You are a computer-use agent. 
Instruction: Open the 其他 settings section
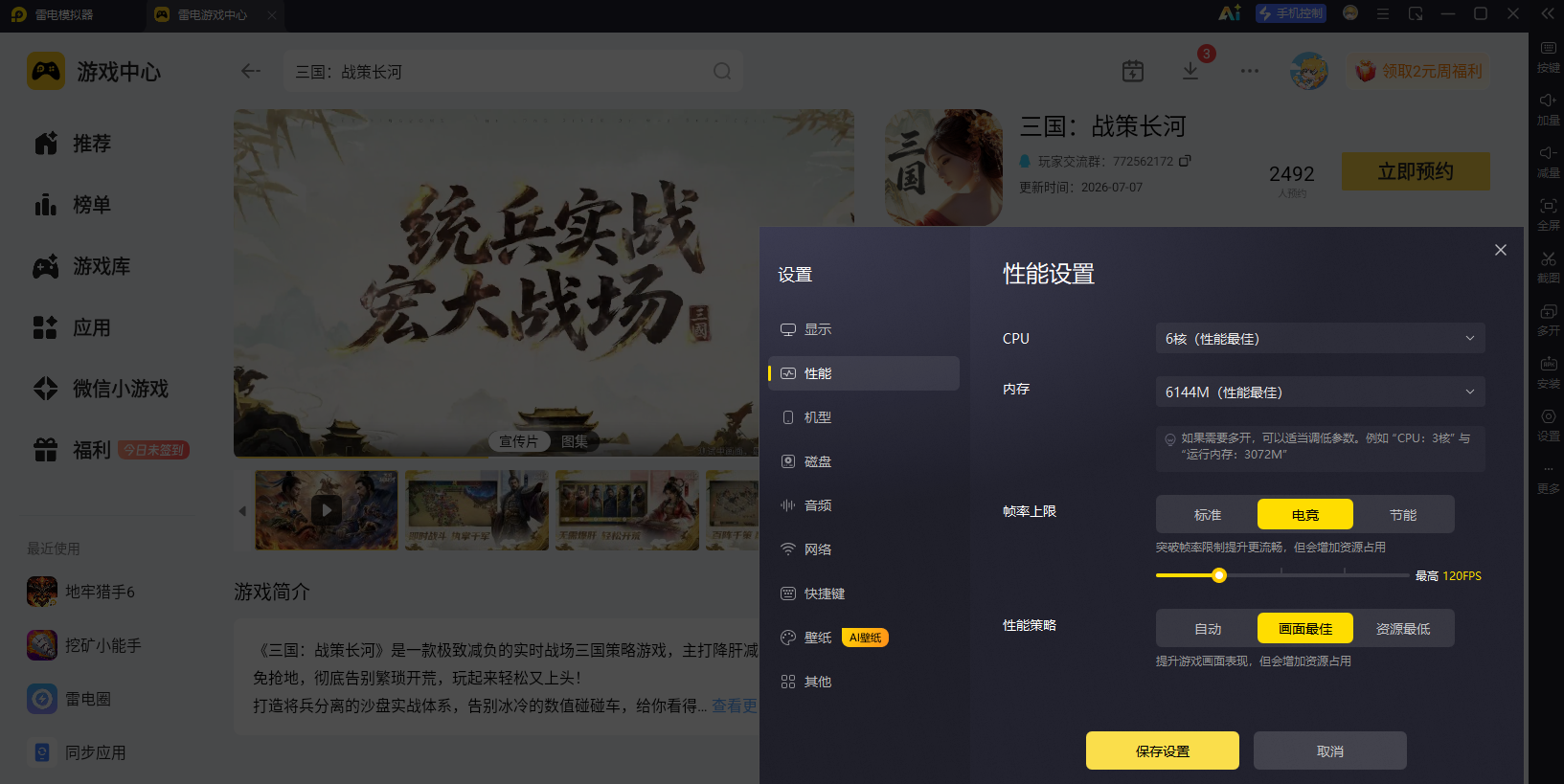point(864,682)
